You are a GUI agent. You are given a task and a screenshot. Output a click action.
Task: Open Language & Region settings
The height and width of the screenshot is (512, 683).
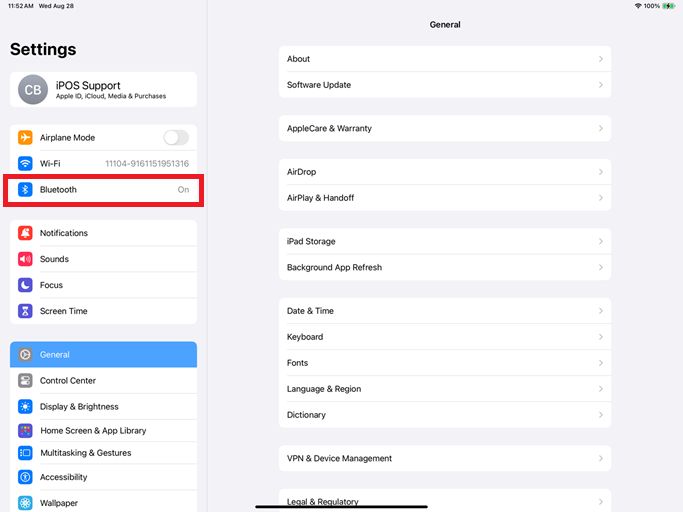[445, 389]
